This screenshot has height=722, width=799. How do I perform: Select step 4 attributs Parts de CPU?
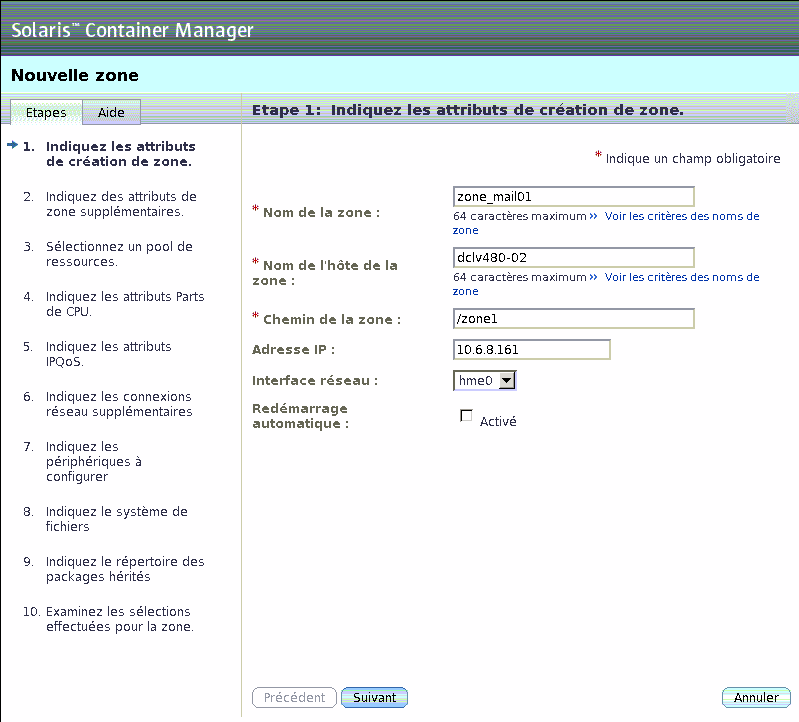point(125,304)
